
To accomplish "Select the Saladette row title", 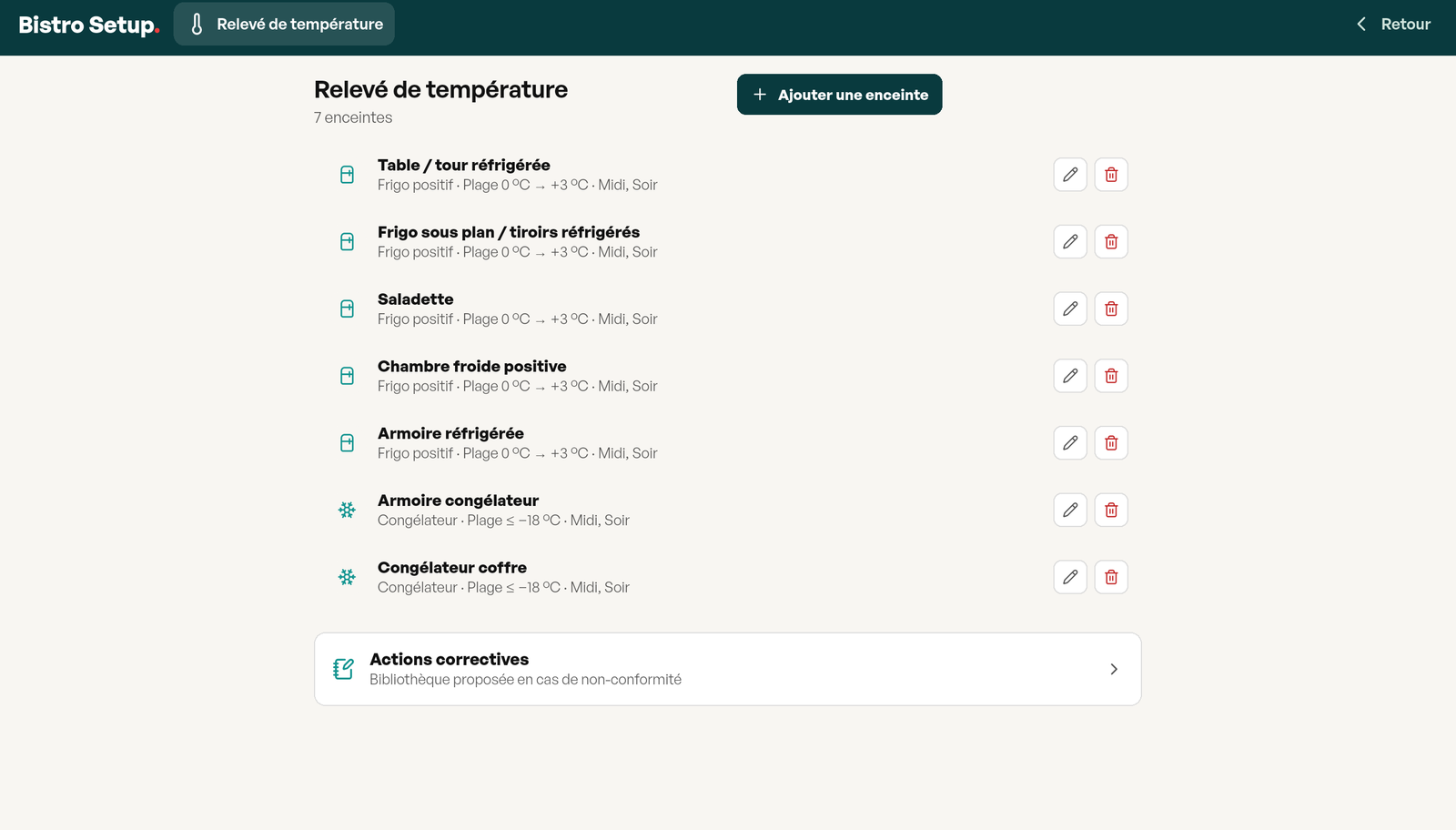I will [415, 299].
